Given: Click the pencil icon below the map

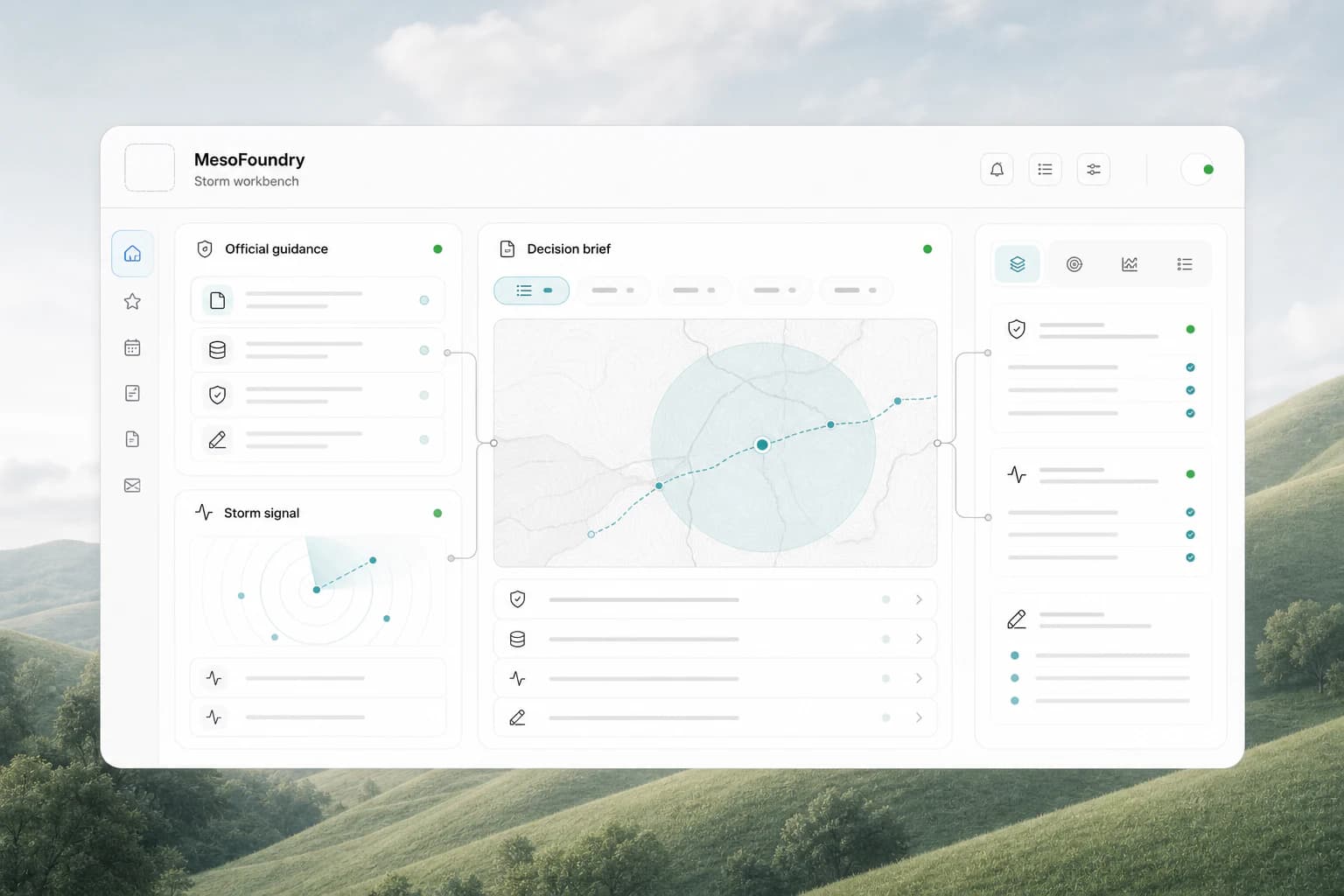Looking at the screenshot, I should point(517,717).
